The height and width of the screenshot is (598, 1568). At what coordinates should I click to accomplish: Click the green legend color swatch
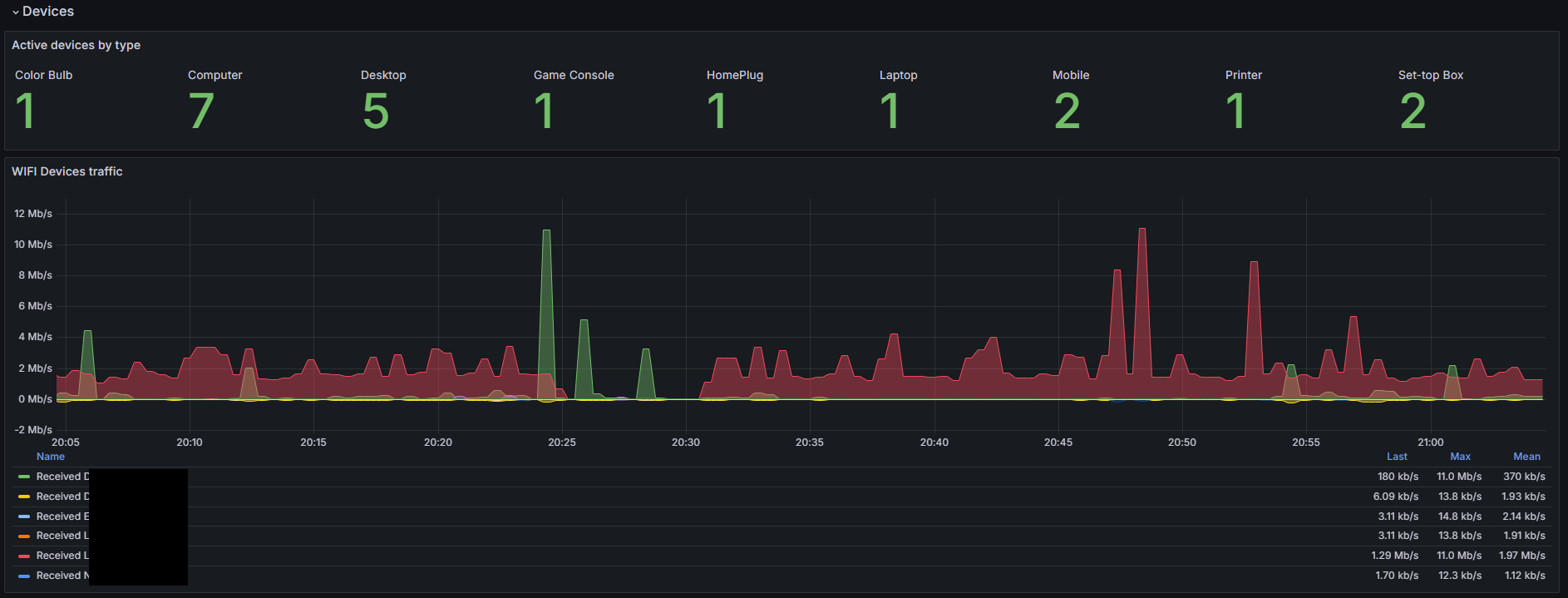(x=24, y=477)
